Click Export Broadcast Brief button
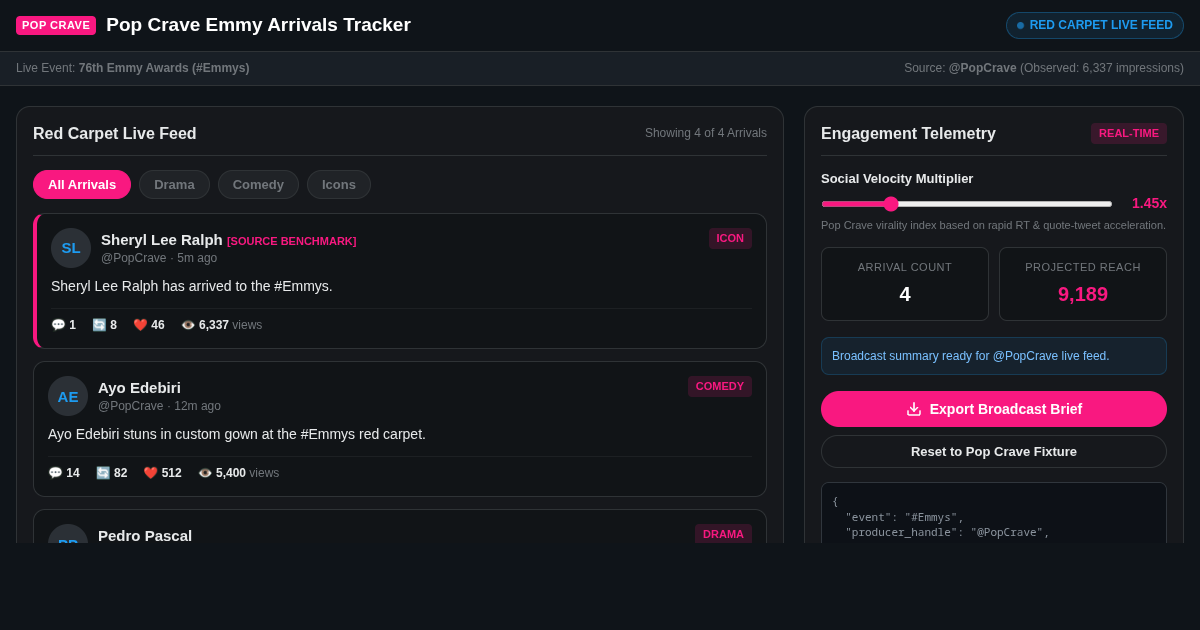 coord(994,409)
